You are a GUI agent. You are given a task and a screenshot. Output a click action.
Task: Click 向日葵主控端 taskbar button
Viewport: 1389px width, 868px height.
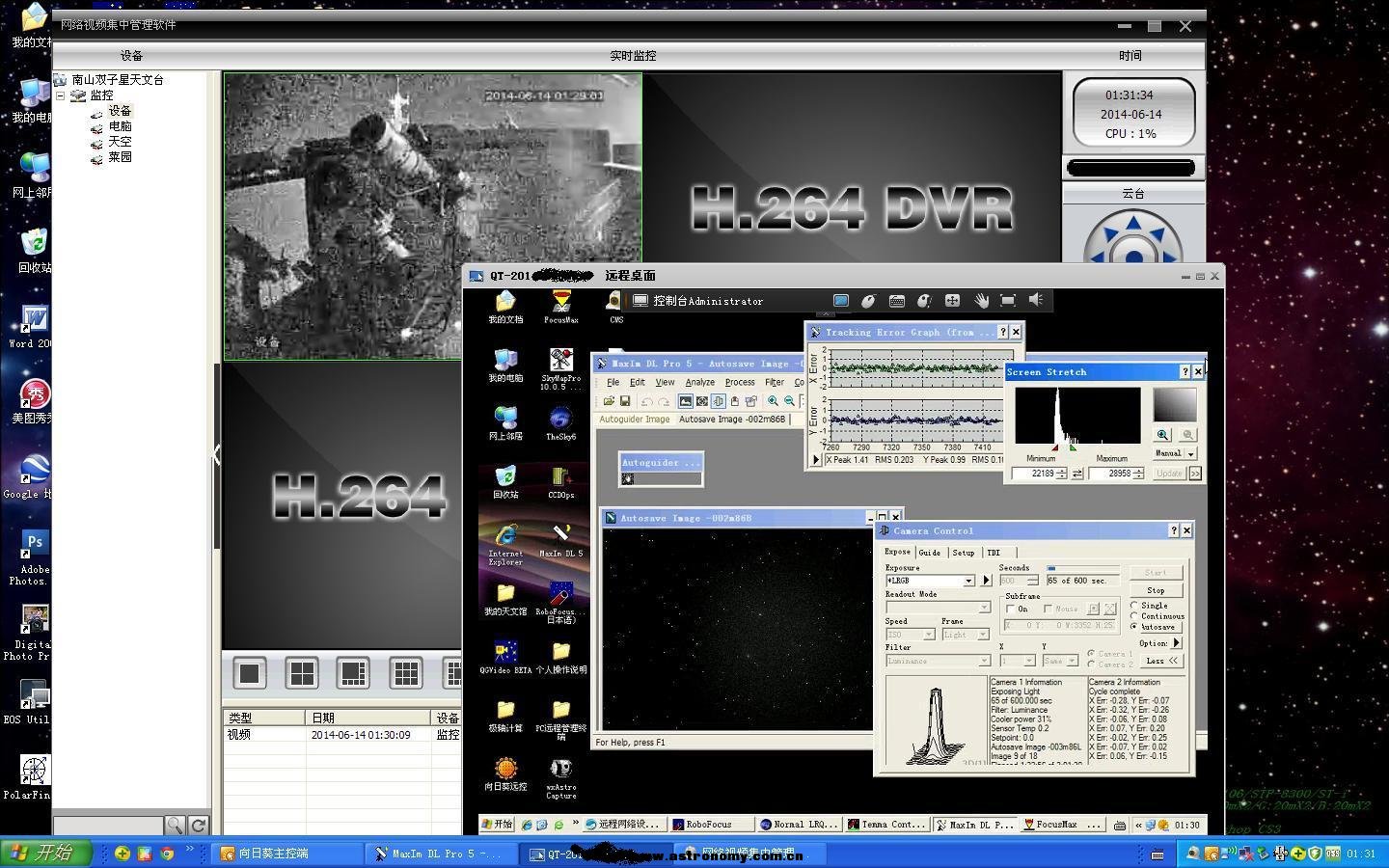pyautogui.click(x=286, y=854)
